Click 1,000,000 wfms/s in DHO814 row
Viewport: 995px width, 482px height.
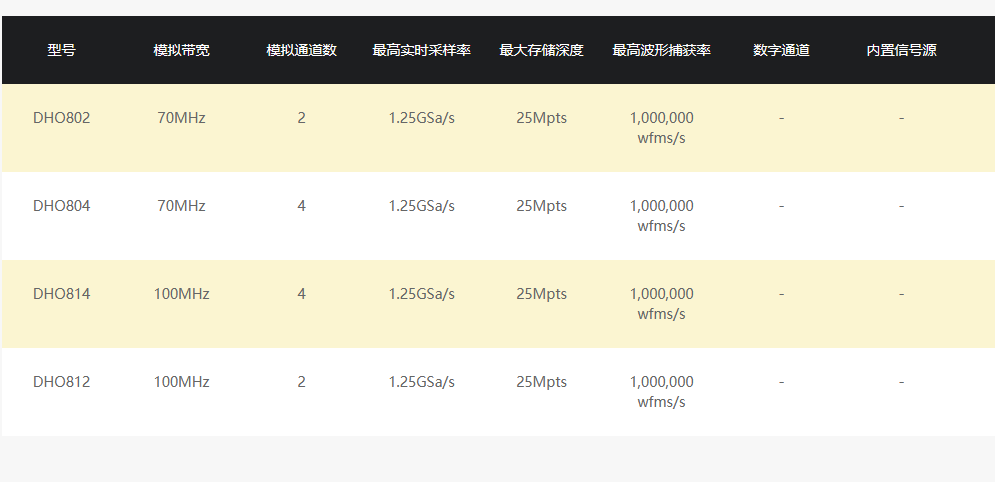pos(661,304)
